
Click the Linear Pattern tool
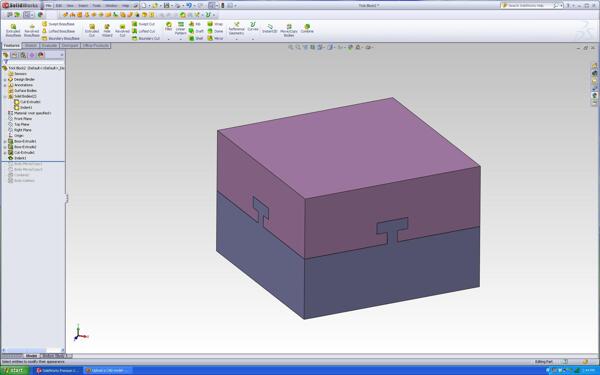point(181,28)
